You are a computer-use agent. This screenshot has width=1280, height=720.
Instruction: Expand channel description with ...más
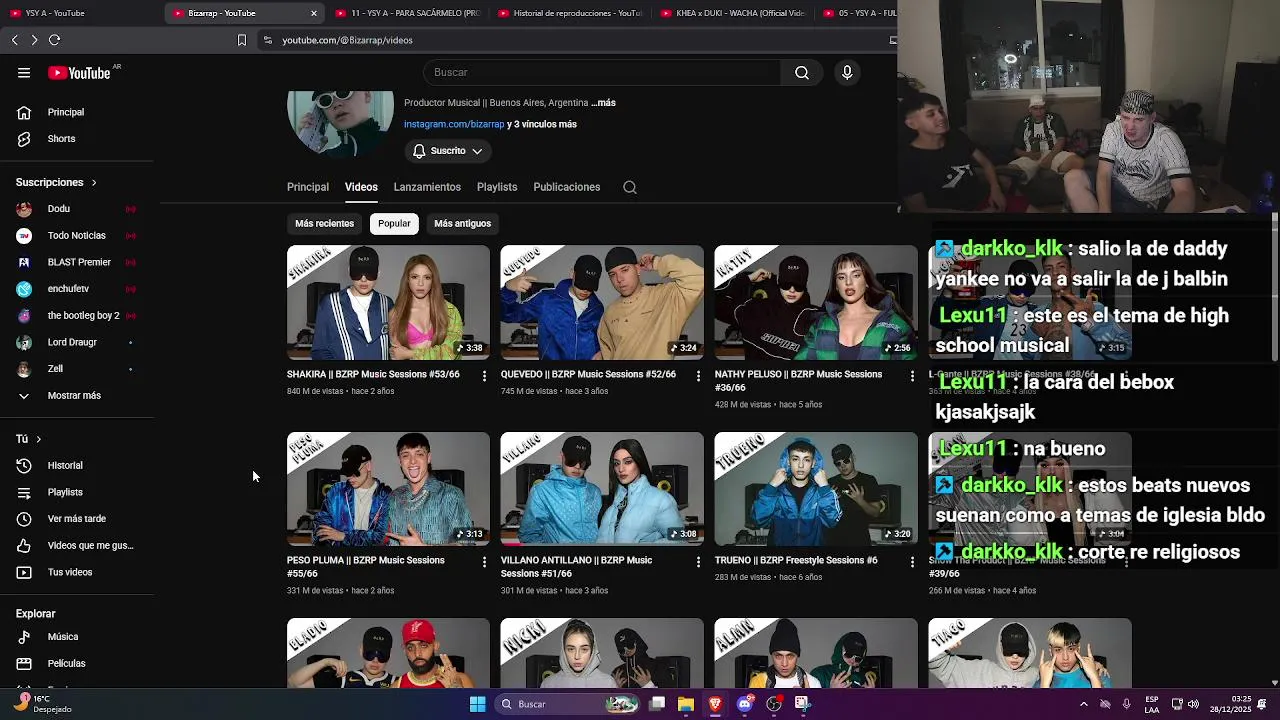[603, 103]
